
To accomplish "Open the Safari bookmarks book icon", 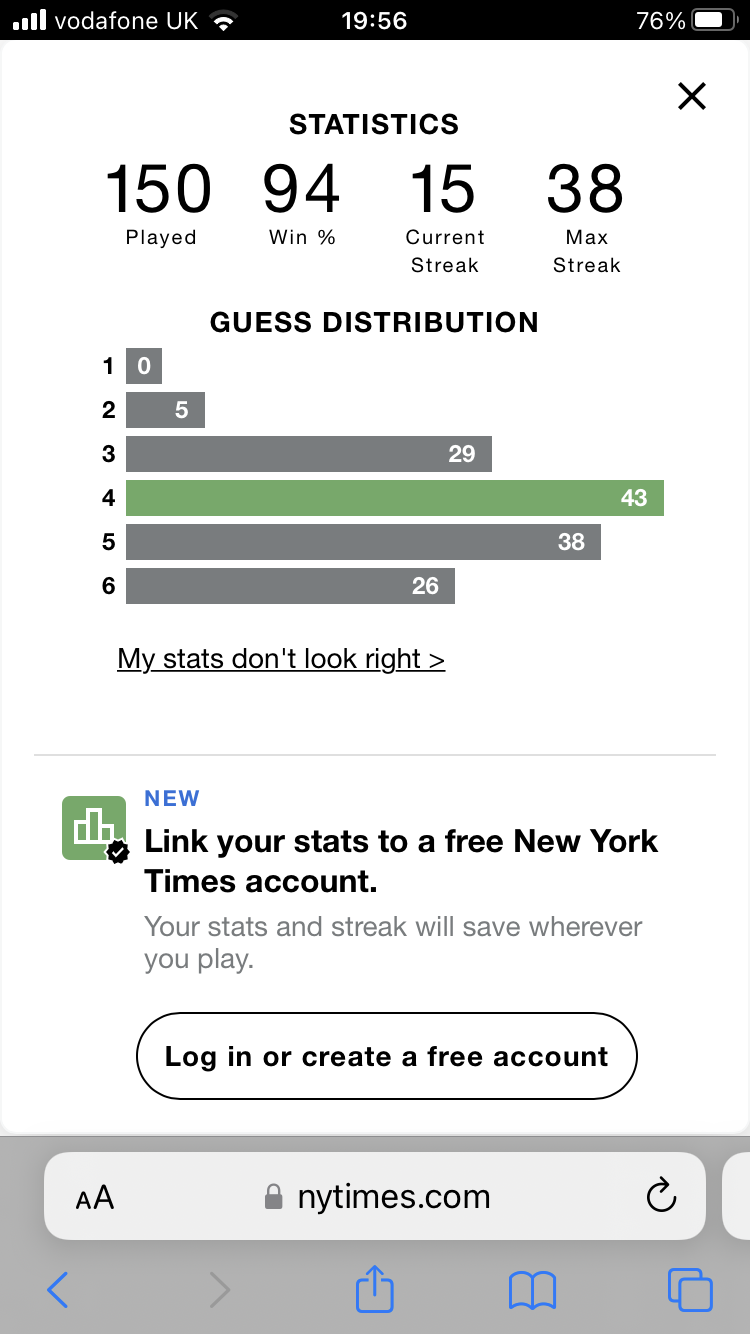I will tap(532, 1290).
